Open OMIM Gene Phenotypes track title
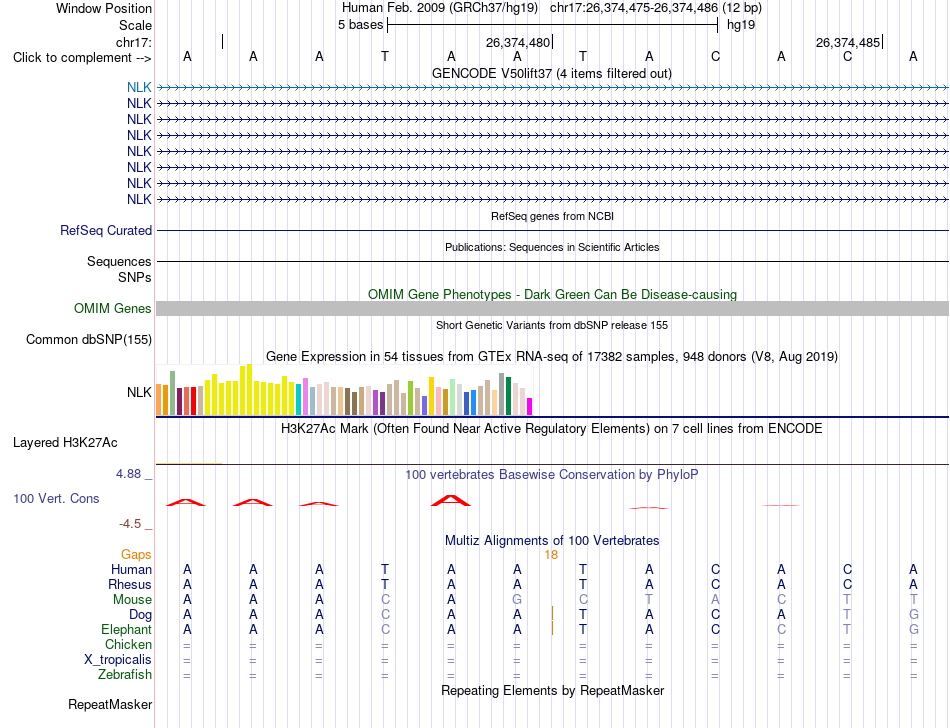950x728 pixels. coord(552,294)
